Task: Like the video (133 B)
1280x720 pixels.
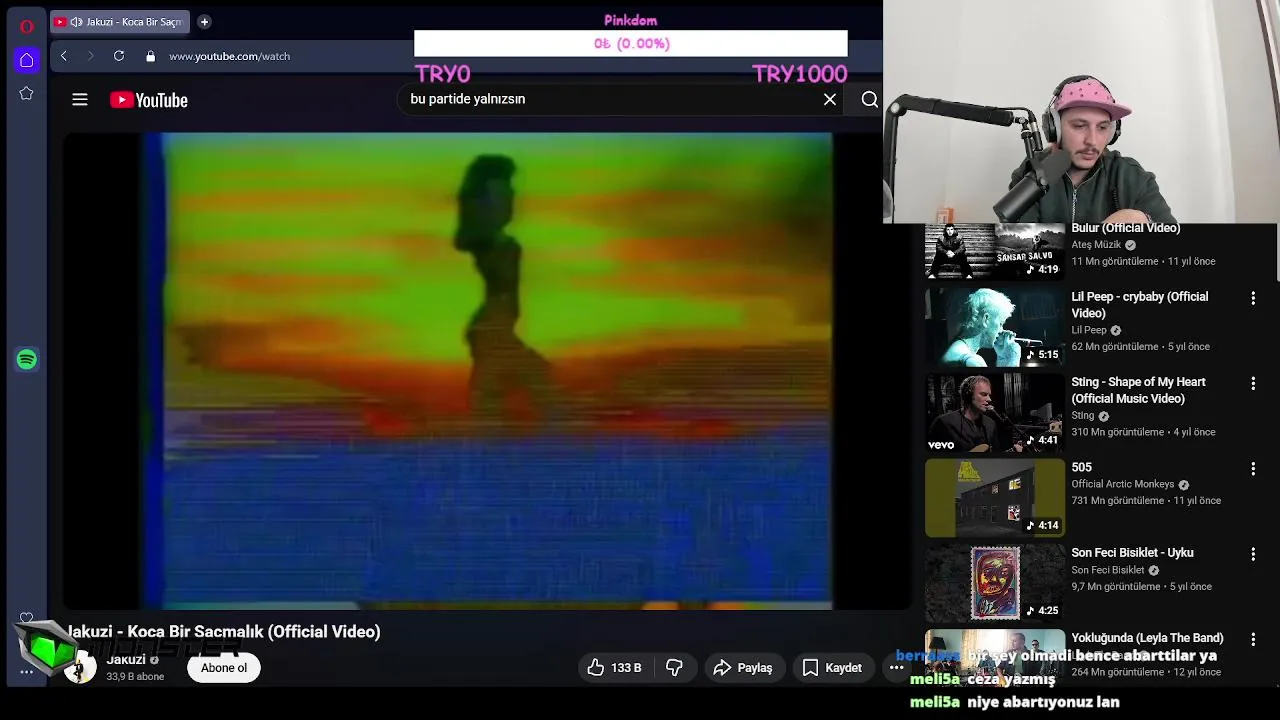Action: point(614,667)
